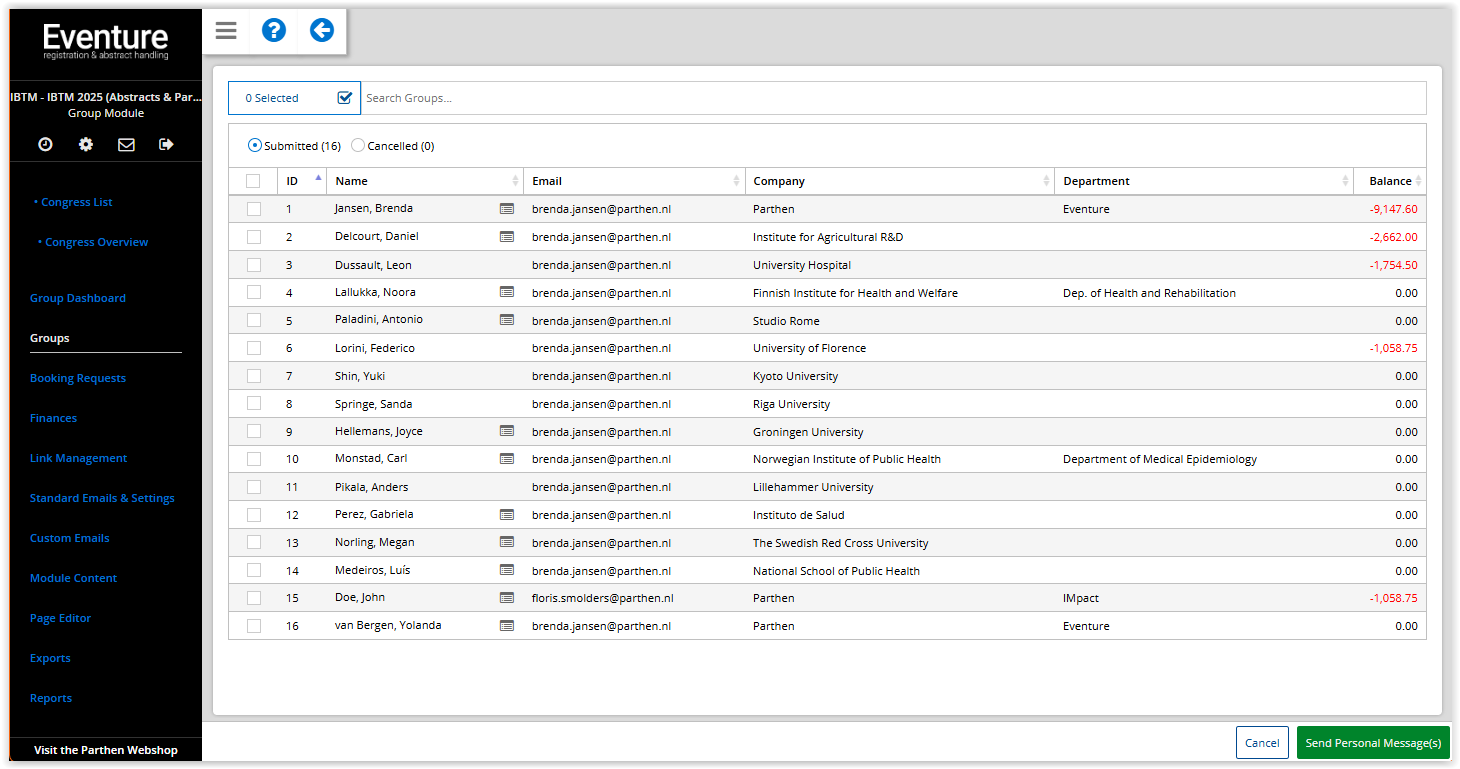Open Booking Requests in sidebar menu
Viewport: 1460px width, 769px height.
pyautogui.click(x=78, y=378)
